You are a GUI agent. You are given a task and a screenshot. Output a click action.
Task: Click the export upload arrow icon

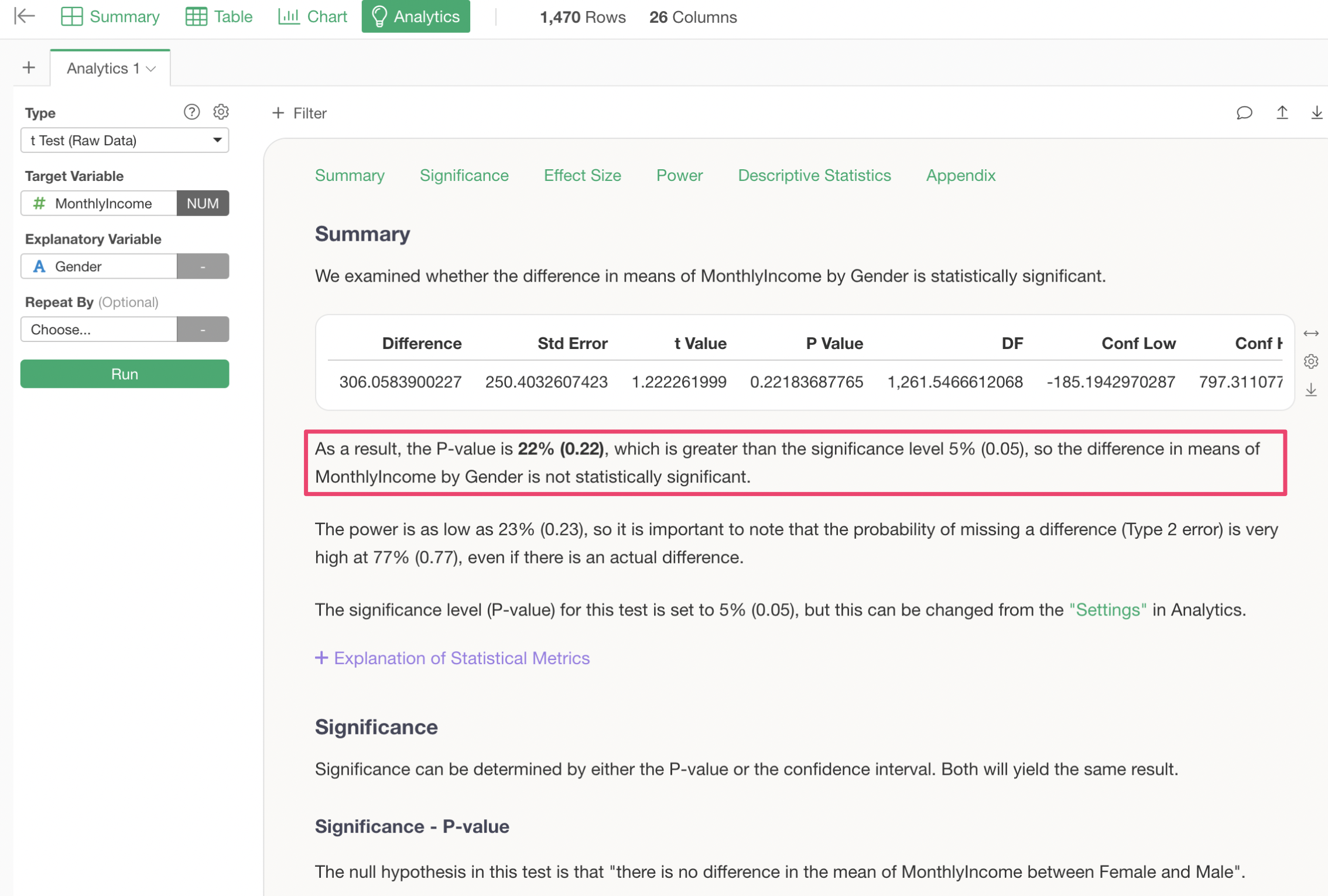[x=1282, y=112]
